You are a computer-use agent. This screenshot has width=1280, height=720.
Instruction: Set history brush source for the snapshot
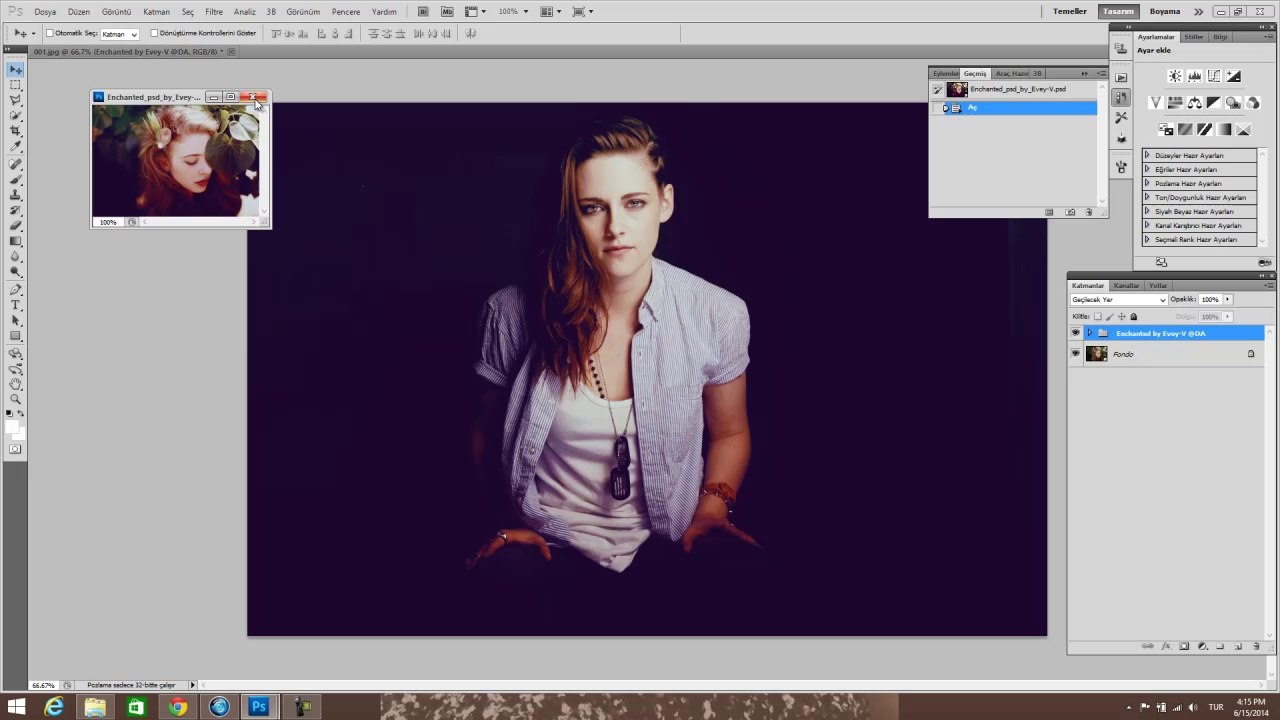click(937, 89)
